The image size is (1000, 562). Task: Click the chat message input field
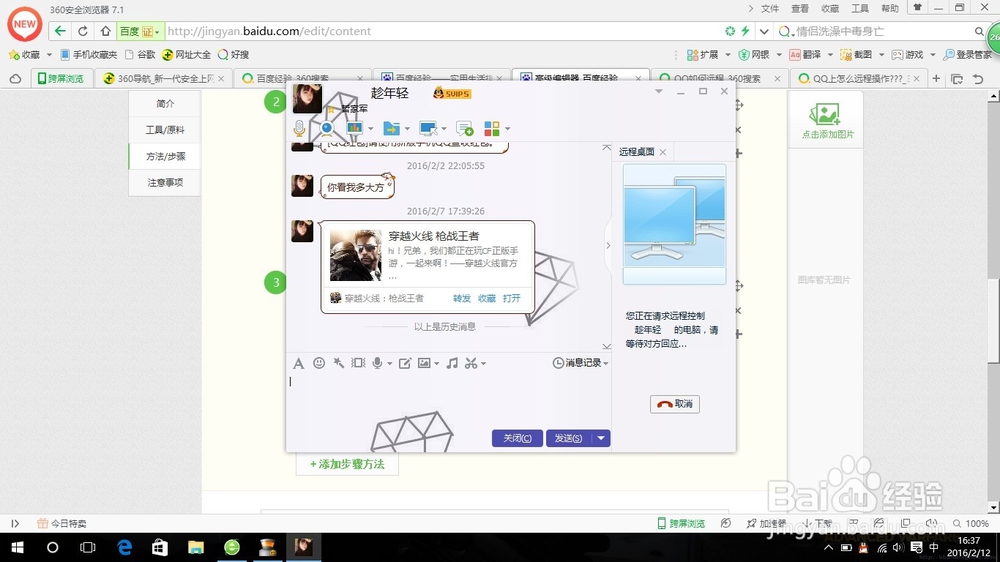pos(448,399)
